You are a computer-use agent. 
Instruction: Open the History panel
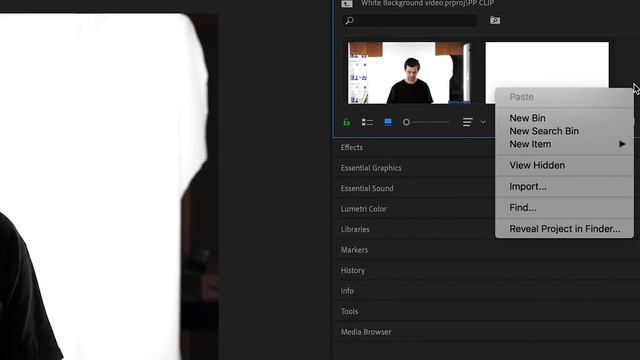coord(353,270)
